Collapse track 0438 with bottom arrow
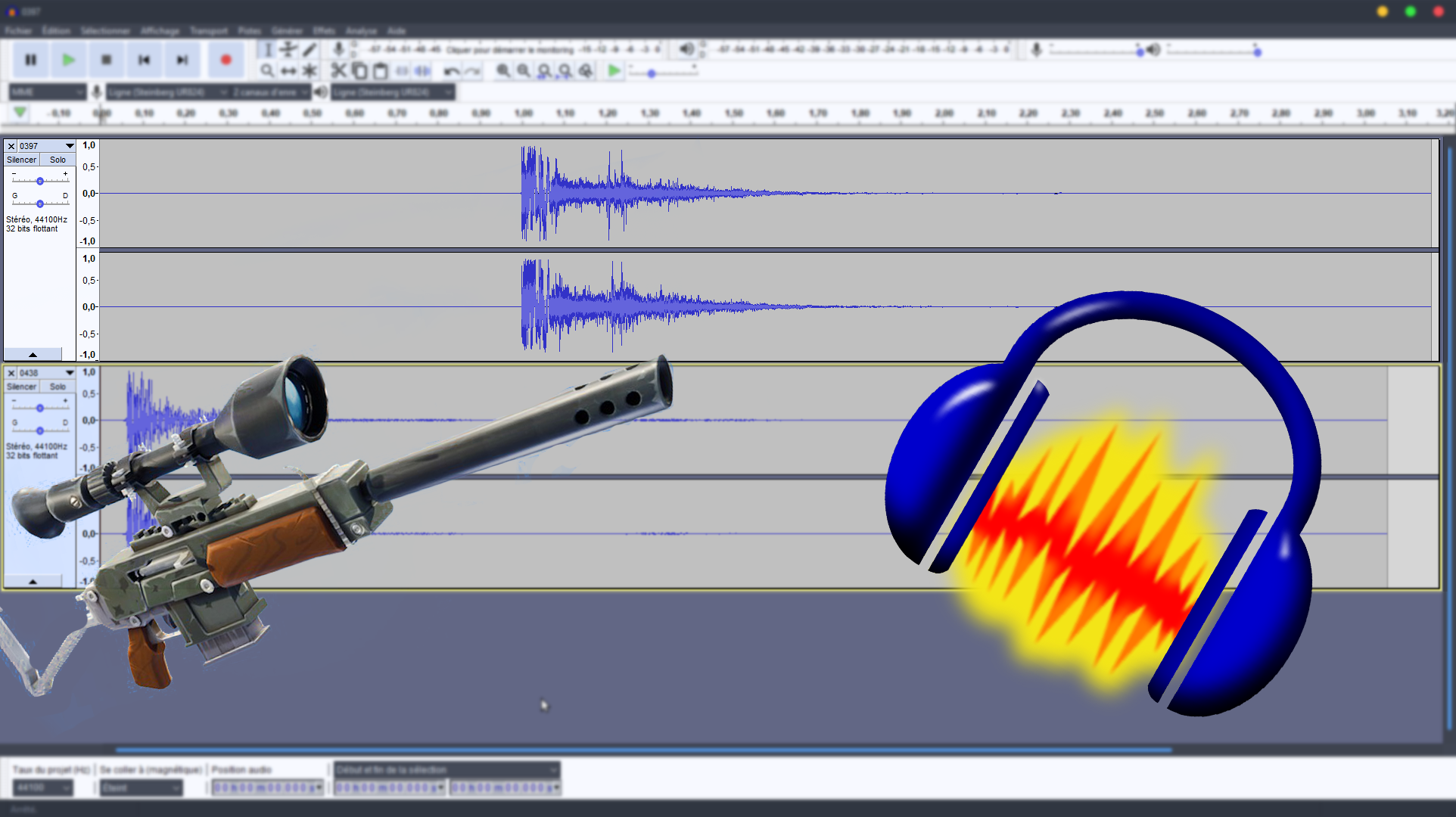 (x=33, y=581)
